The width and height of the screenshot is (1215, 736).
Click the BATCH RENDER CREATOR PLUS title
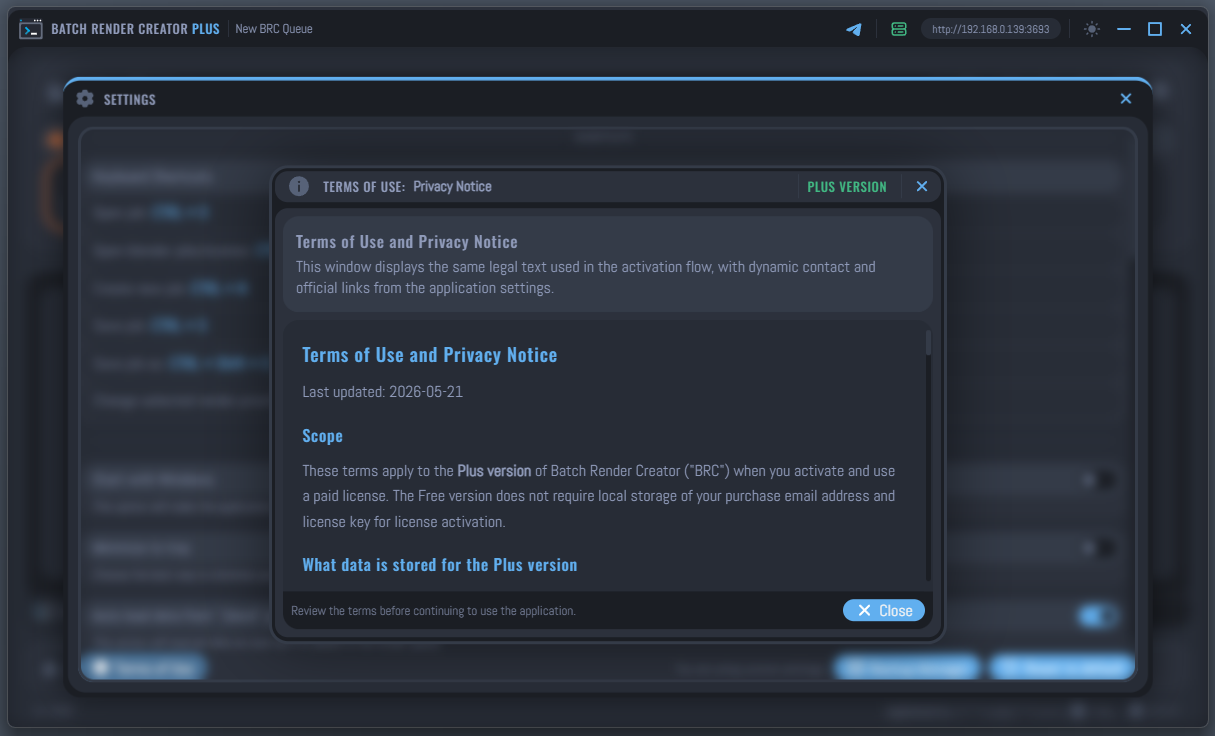(135, 29)
